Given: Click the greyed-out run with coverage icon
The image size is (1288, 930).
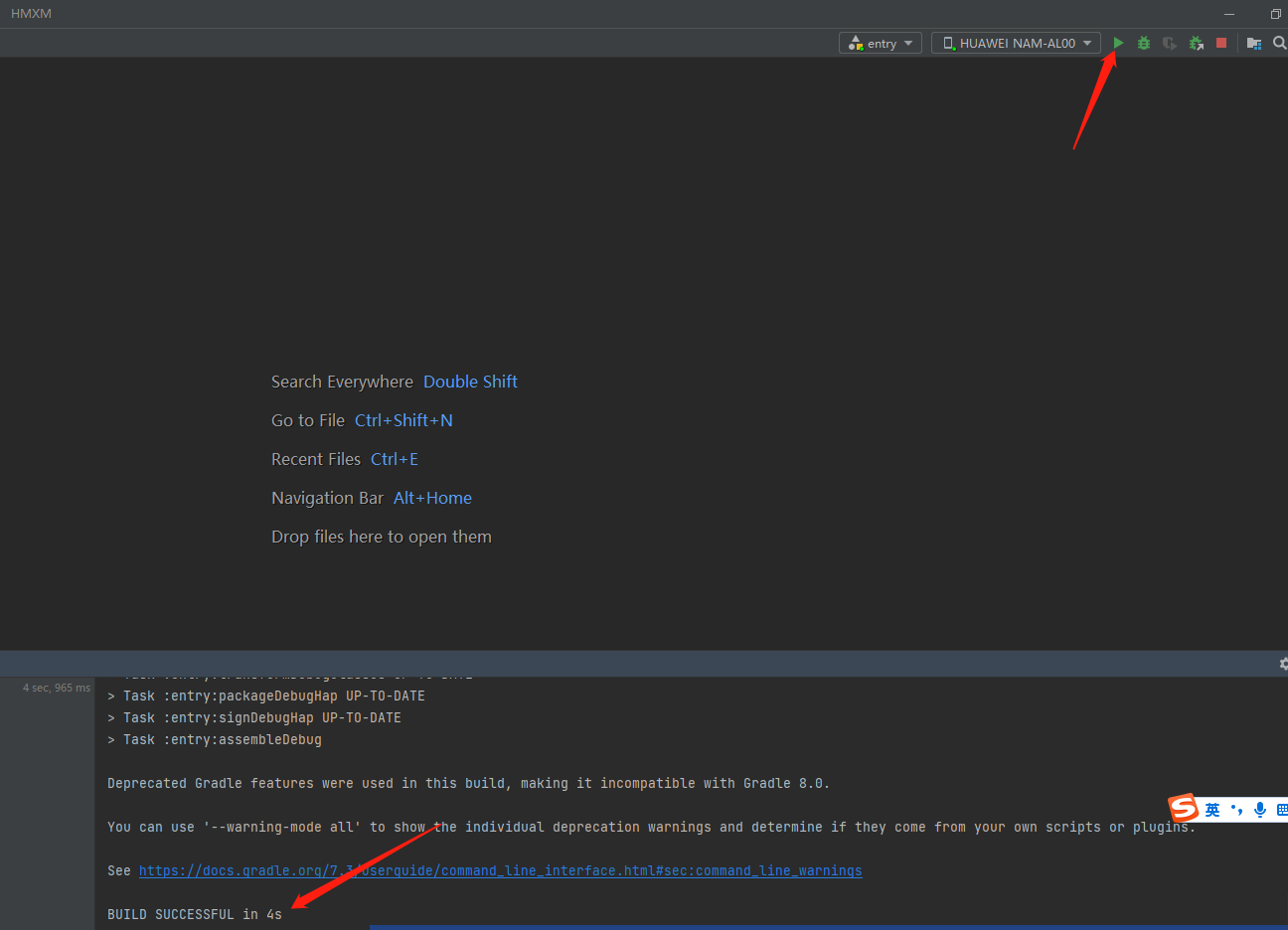Looking at the screenshot, I should coord(1170,43).
